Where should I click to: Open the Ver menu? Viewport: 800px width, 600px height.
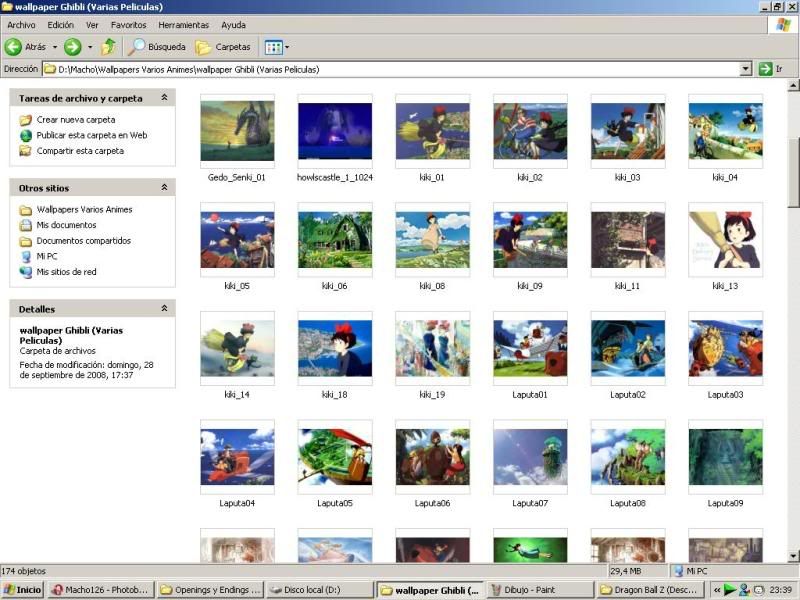[x=92, y=25]
